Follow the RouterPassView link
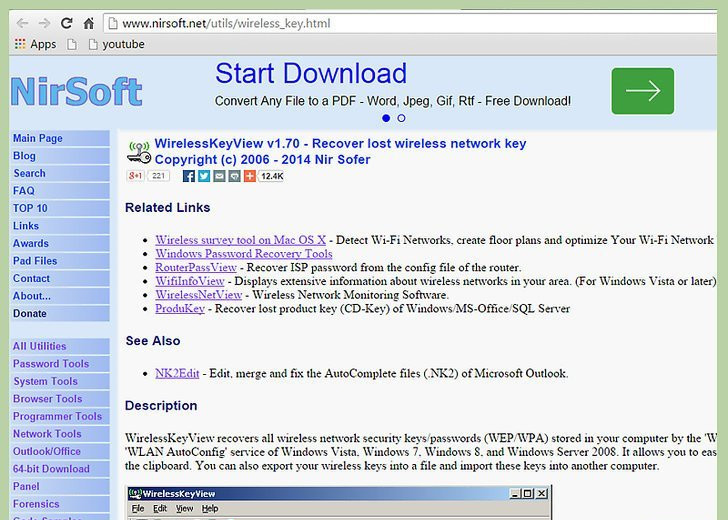728x520 pixels. click(196, 267)
